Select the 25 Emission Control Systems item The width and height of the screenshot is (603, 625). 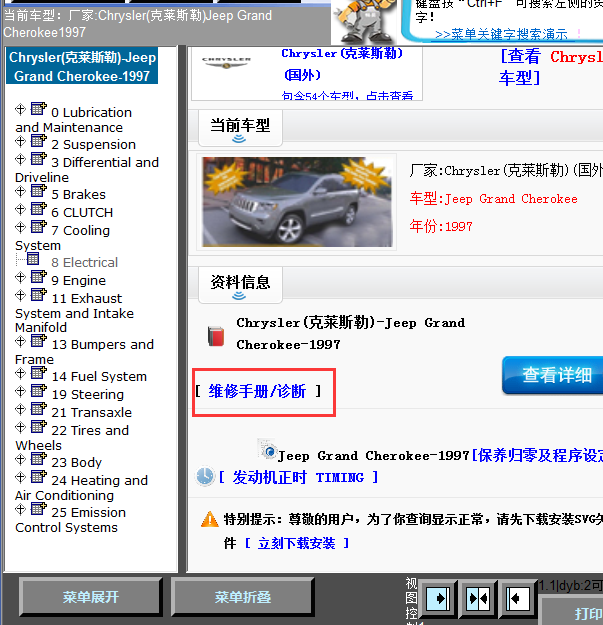tap(71, 520)
